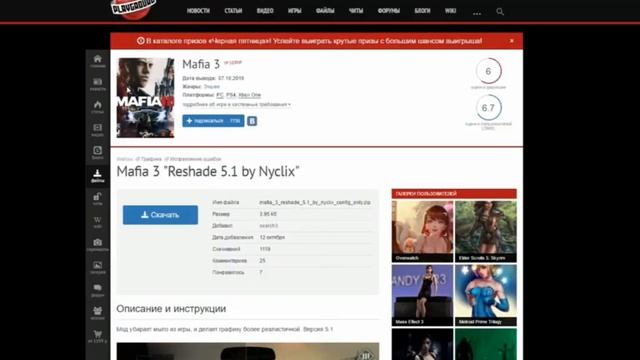Click the file name mafia_3_reshade zip text
Screen dimensions: 640x360
[x=315, y=202]
